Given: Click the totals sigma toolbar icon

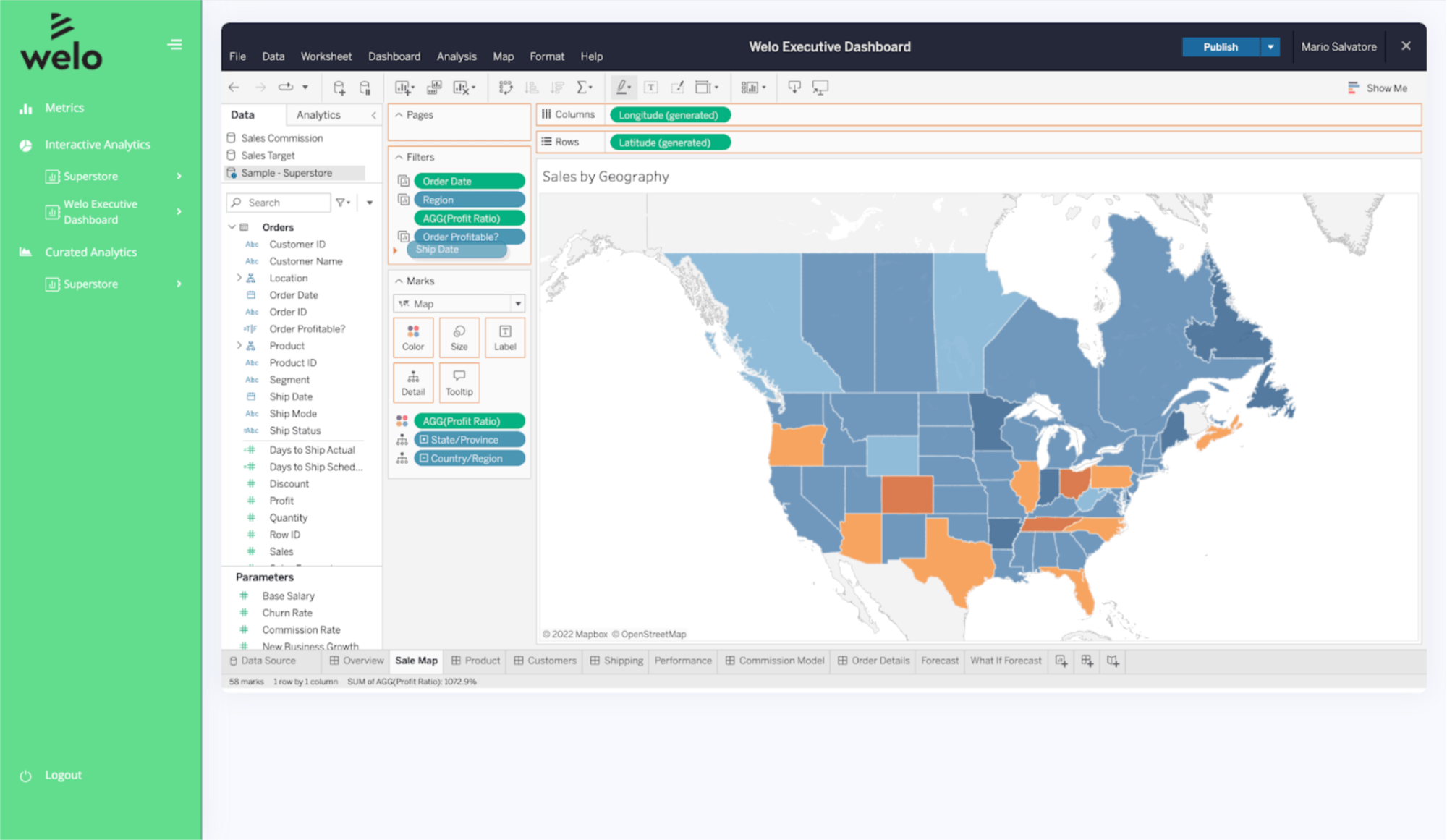Looking at the screenshot, I should pyautogui.click(x=582, y=88).
